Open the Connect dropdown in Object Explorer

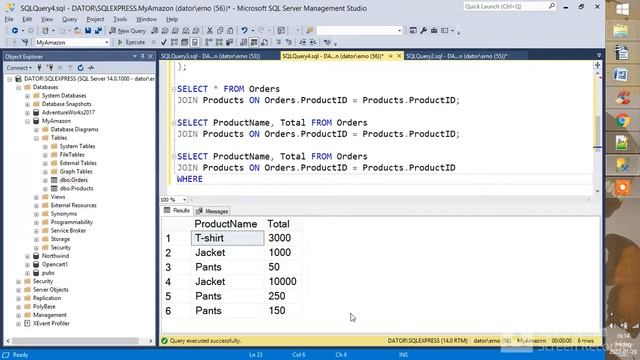coord(19,68)
